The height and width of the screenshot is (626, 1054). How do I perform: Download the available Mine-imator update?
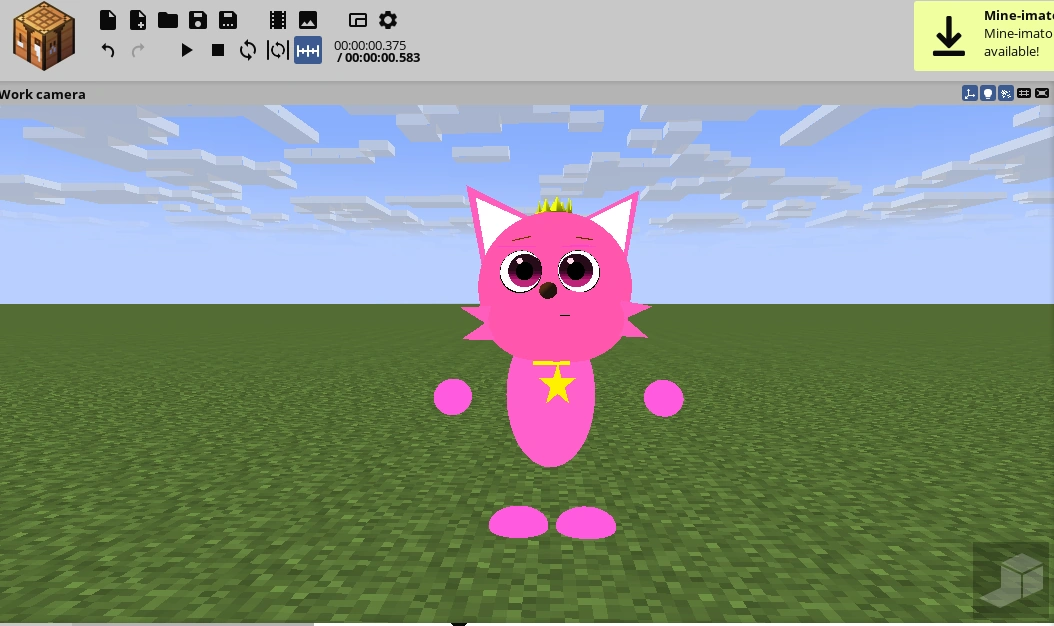[x=948, y=36]
